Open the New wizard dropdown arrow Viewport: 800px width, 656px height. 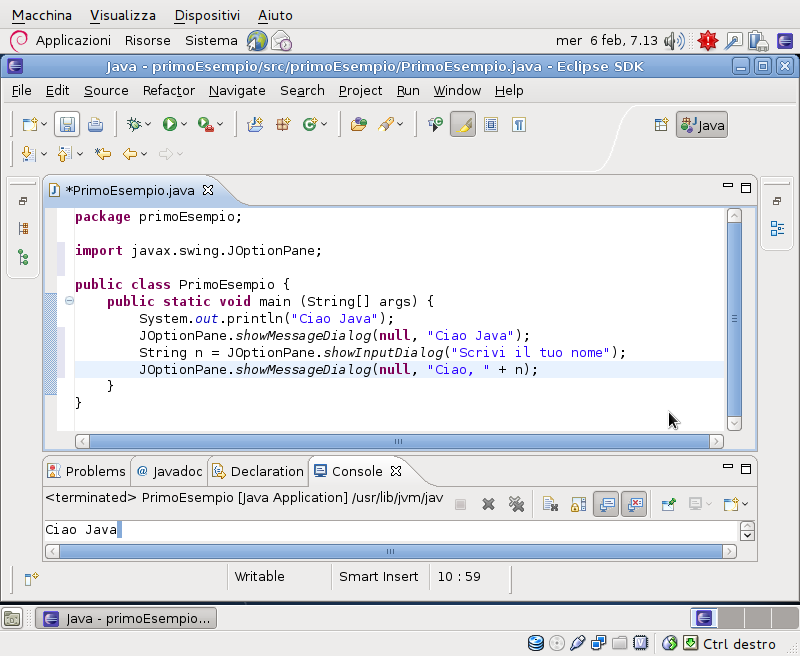tap(44, 124)
